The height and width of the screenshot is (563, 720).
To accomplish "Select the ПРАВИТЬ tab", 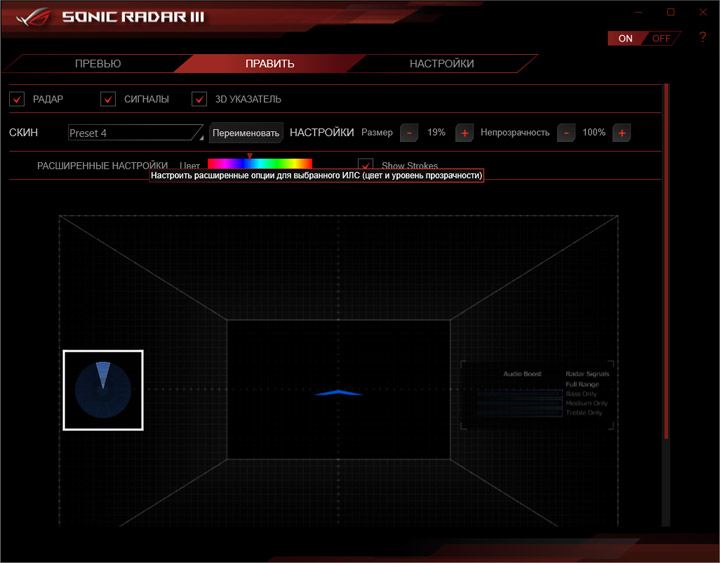I will (x=270, y=64).
